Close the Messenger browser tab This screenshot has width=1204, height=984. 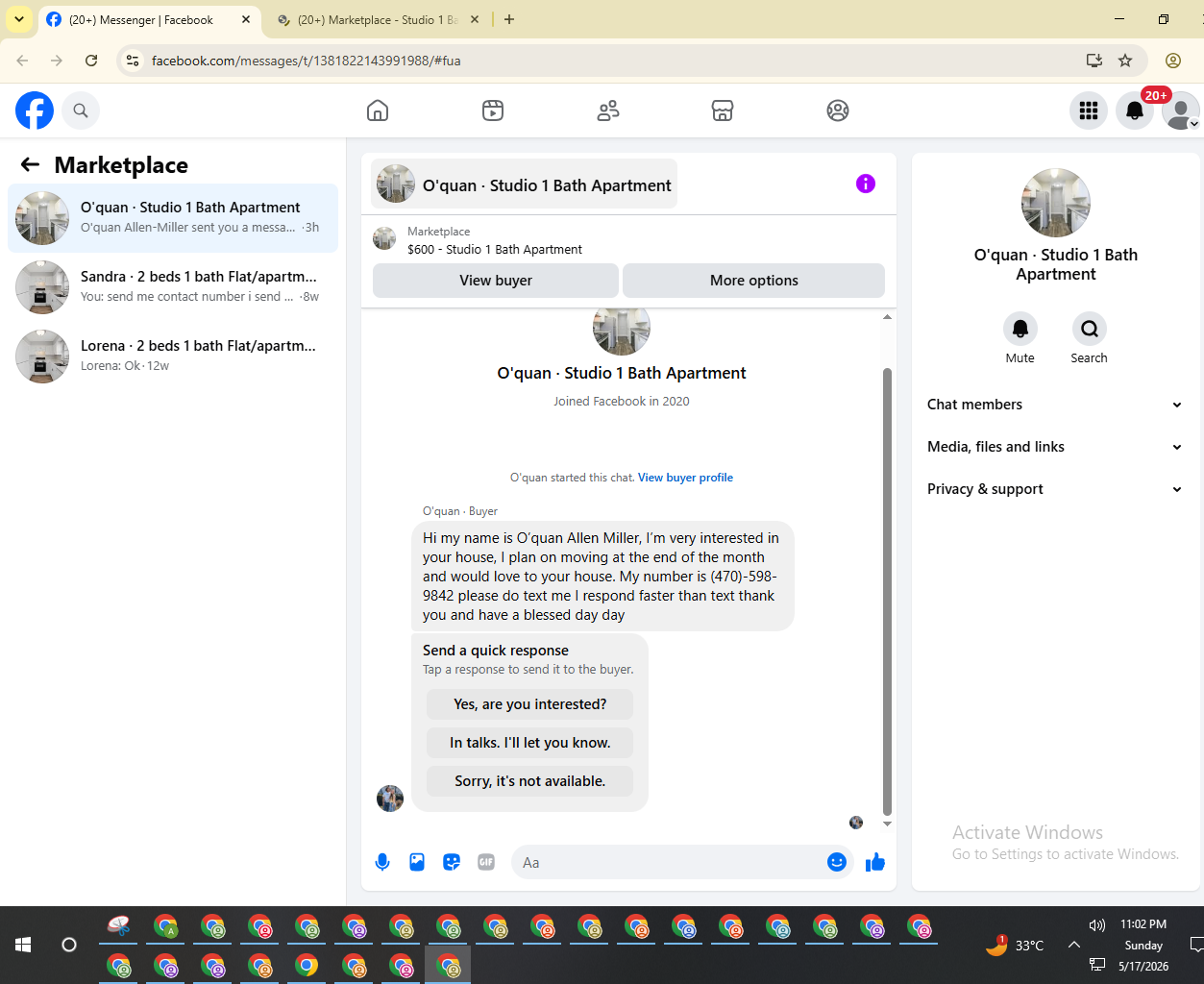tap(246, 19)
